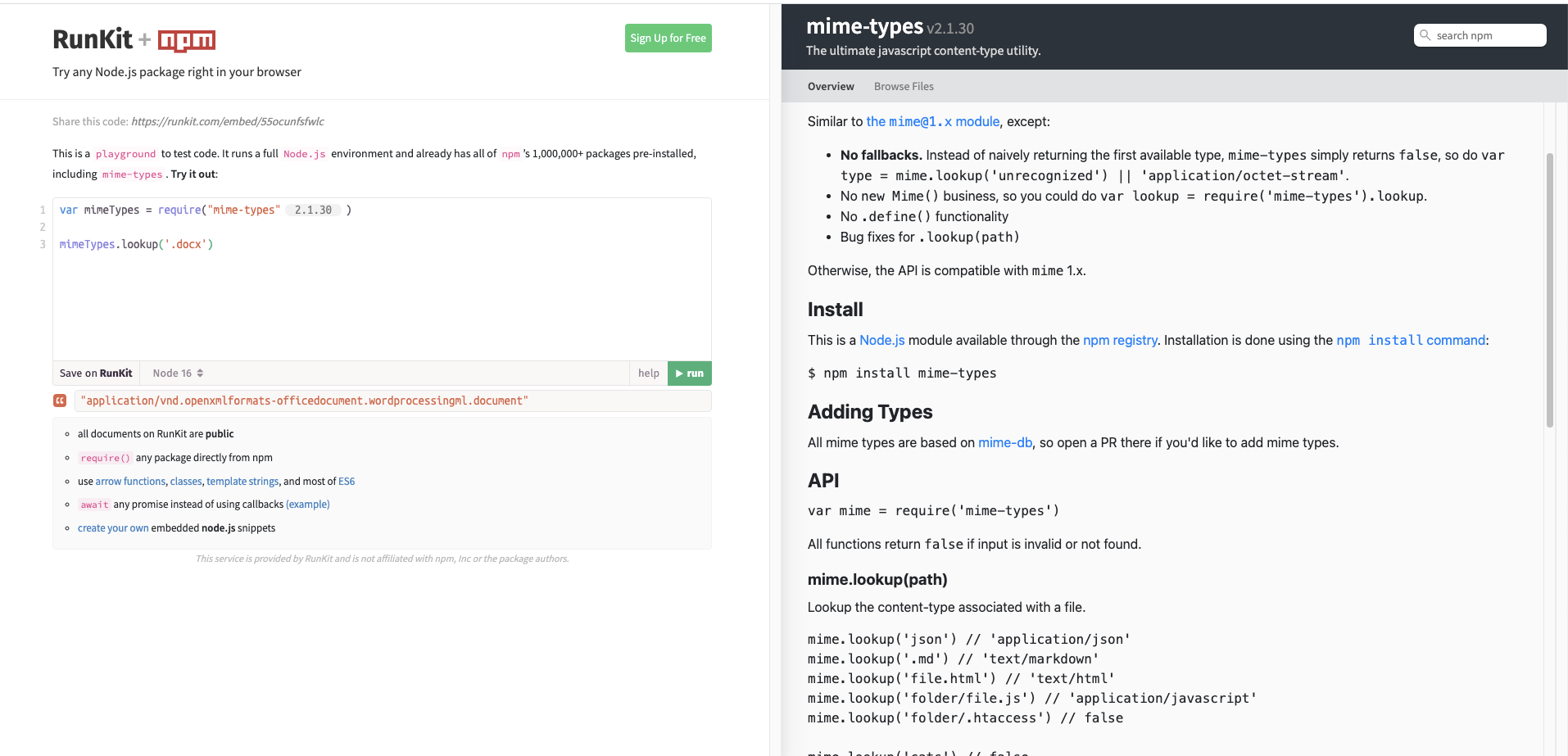This screenshot has height=756, width=1568.
Task: Select the Overview tab
Action: tap(830, 86)
